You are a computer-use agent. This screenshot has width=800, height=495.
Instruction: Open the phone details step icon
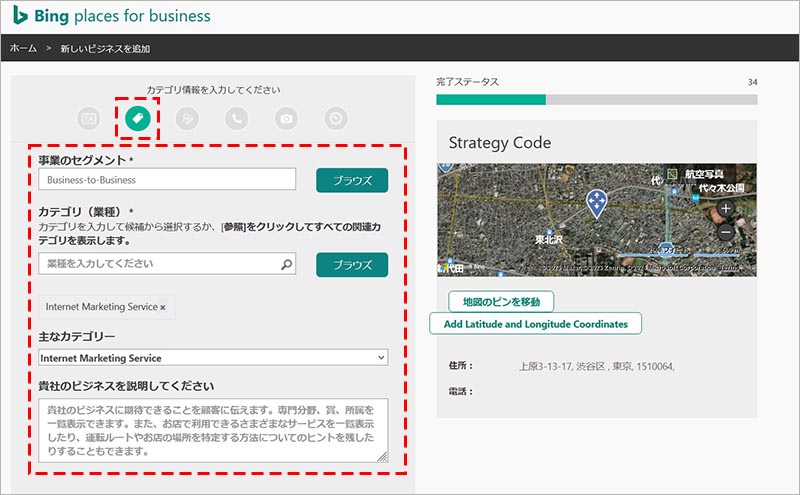237,118
